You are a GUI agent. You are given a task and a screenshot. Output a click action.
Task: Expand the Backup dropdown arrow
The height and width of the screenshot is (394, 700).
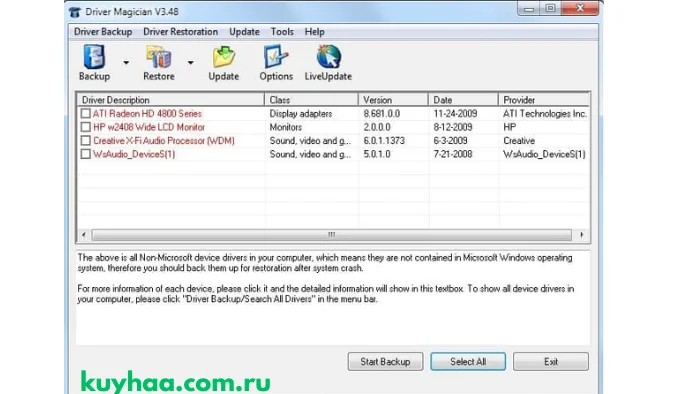coord(126,63)
